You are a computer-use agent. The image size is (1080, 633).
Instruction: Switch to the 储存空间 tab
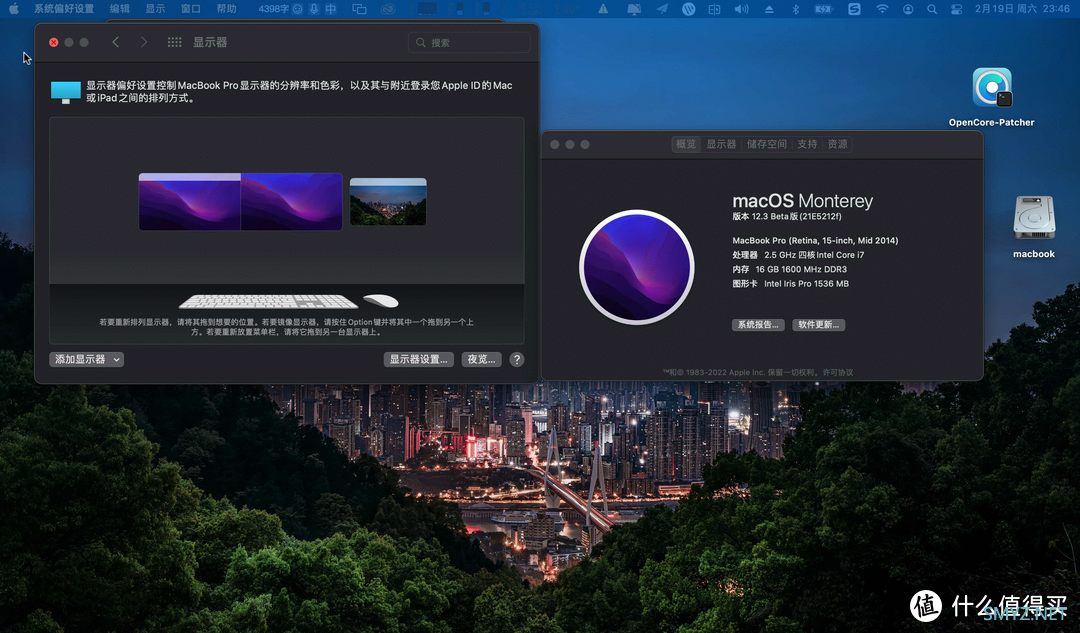pos(767,144)
